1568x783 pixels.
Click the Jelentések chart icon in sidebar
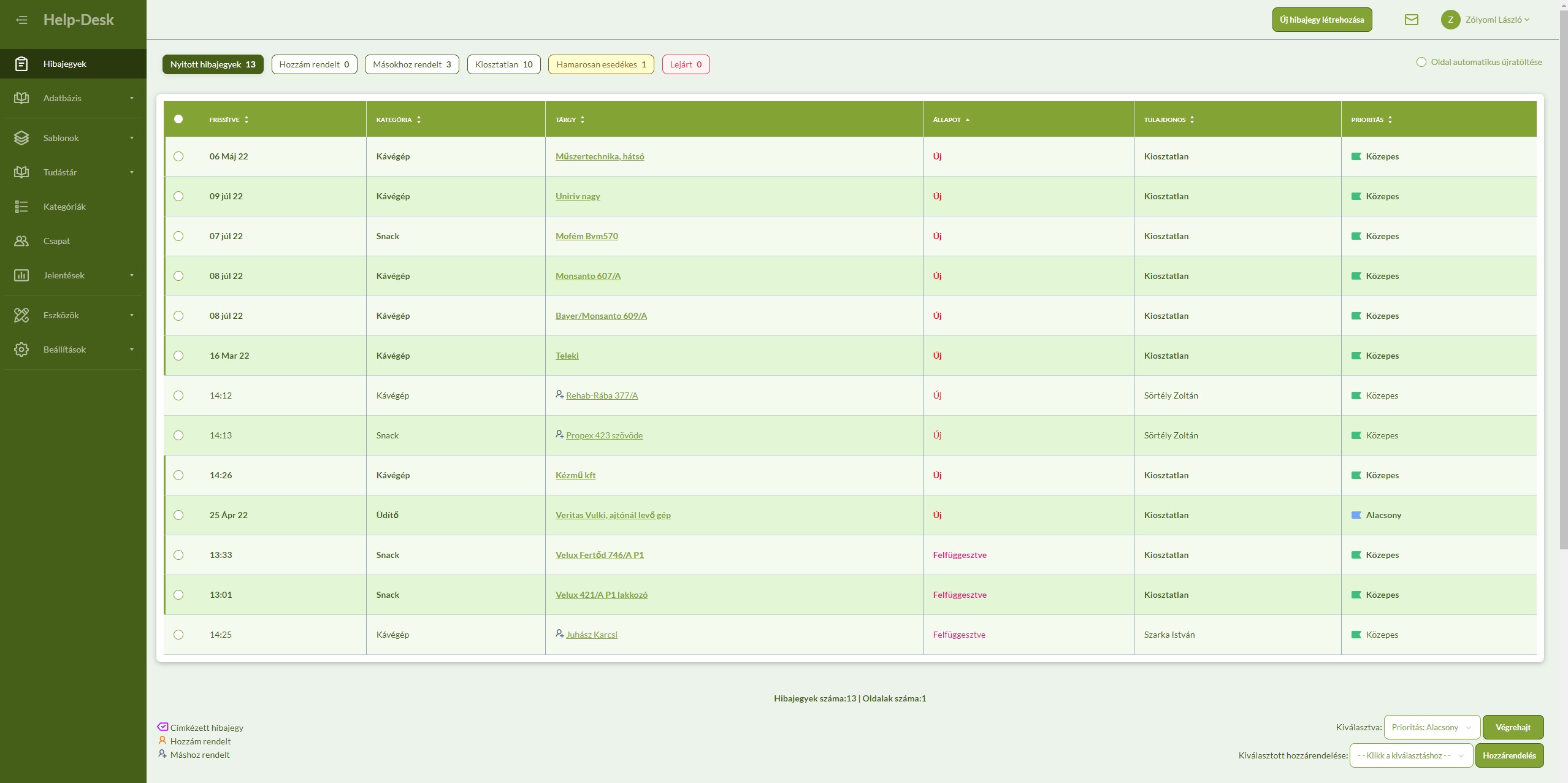pyautogui.click(x=21, y=275)
